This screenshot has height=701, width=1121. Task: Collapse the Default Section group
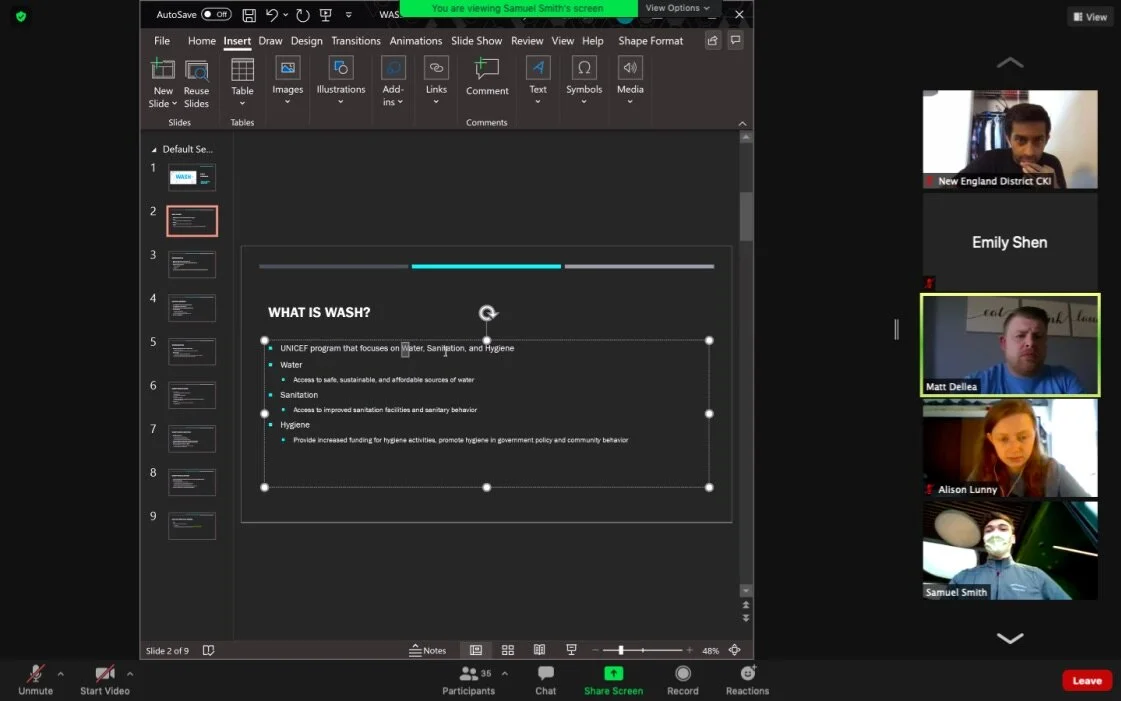pyautogui.click(x=154, y=149)
